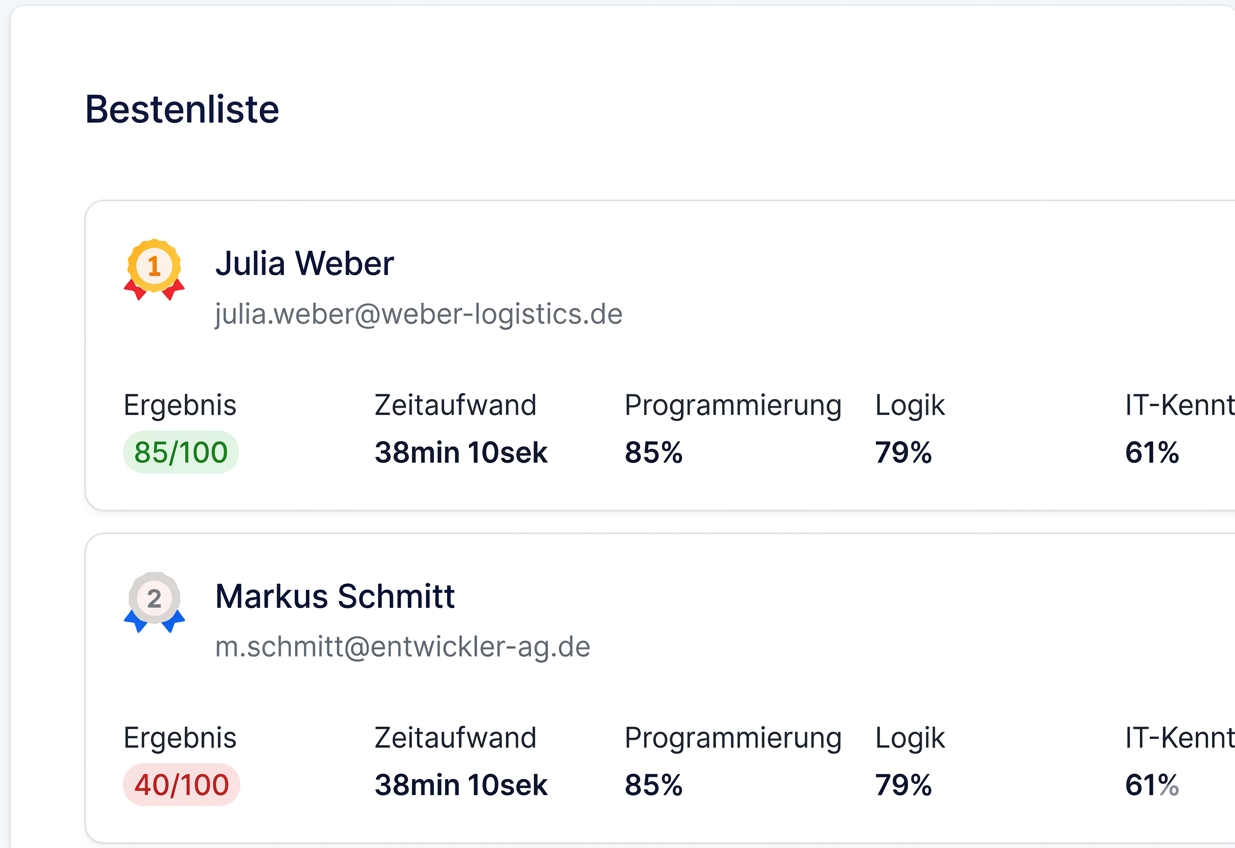The image size is (1235, 848).
Task: Click Markus Schmitt's Zeitaufwand value
Action: pos(461,785)
